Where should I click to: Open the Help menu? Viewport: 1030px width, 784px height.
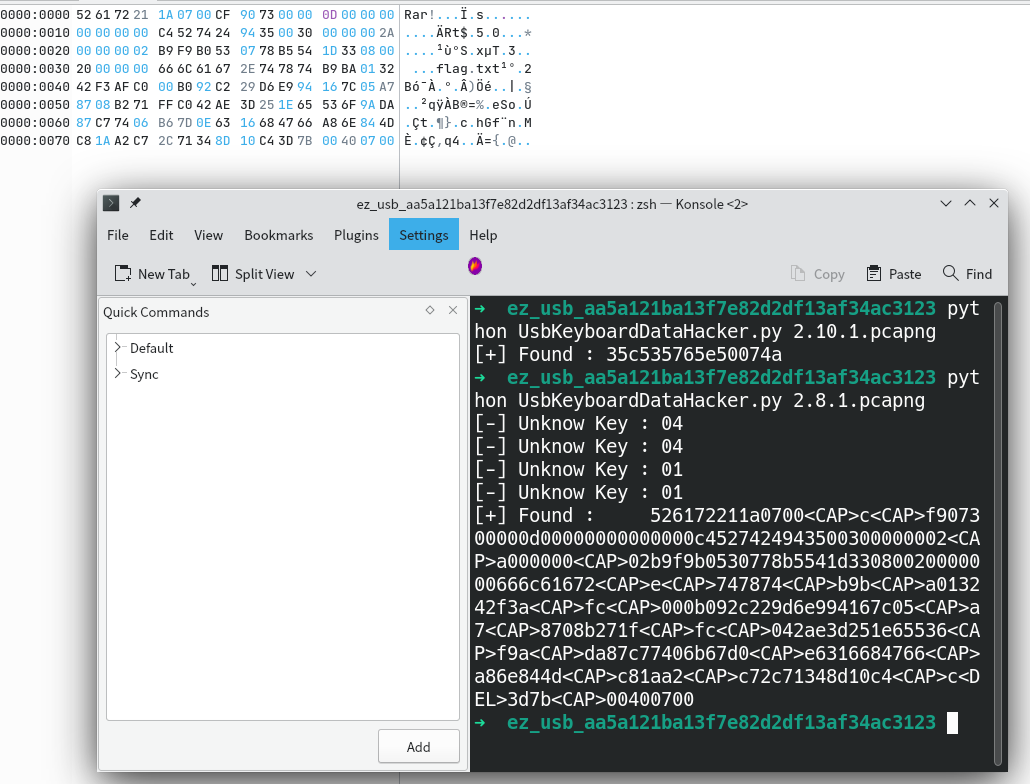pyautogui.click(x=483, y=235)
